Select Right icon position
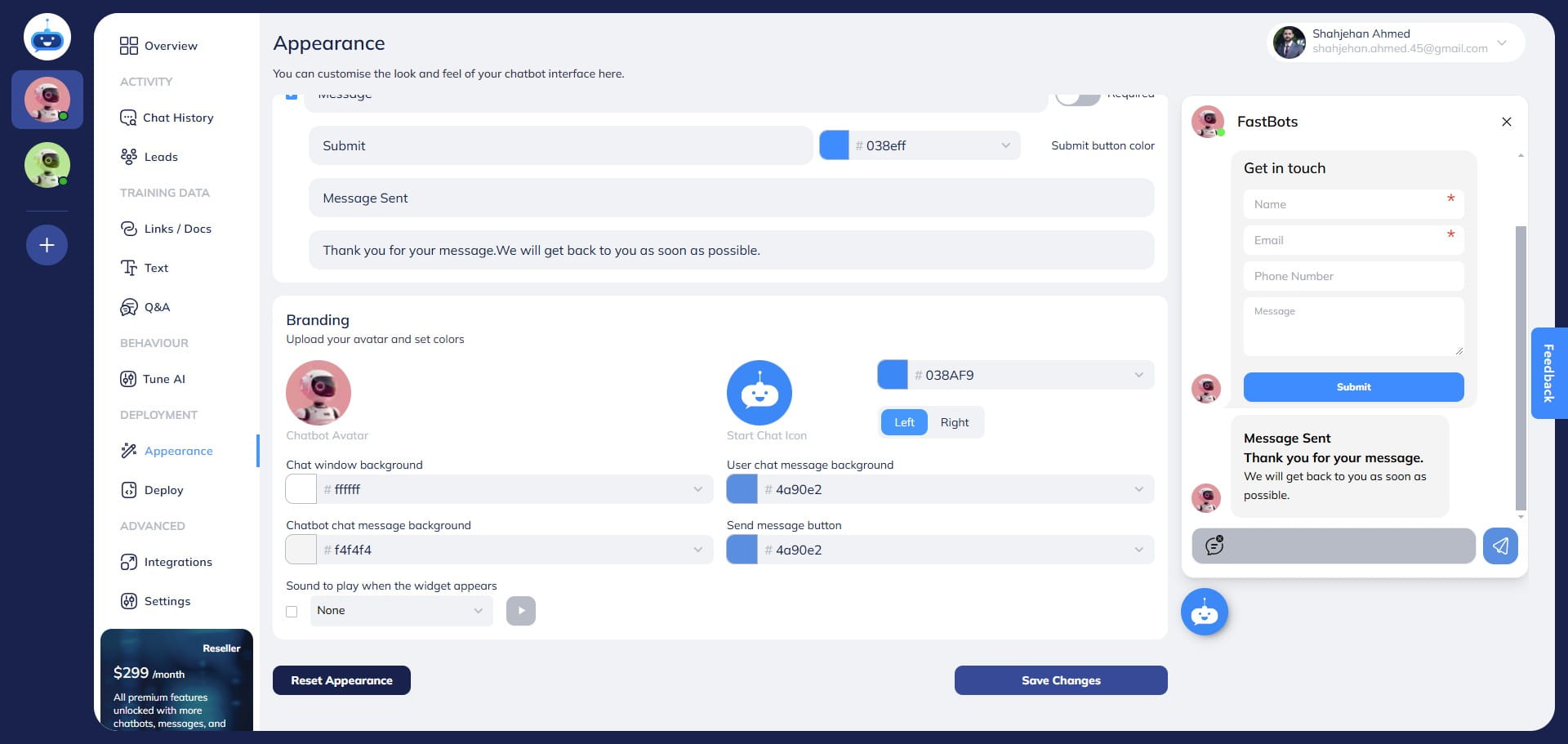Image resolution: width=1568 pixels, height=744 pixels. click(954, 422)
